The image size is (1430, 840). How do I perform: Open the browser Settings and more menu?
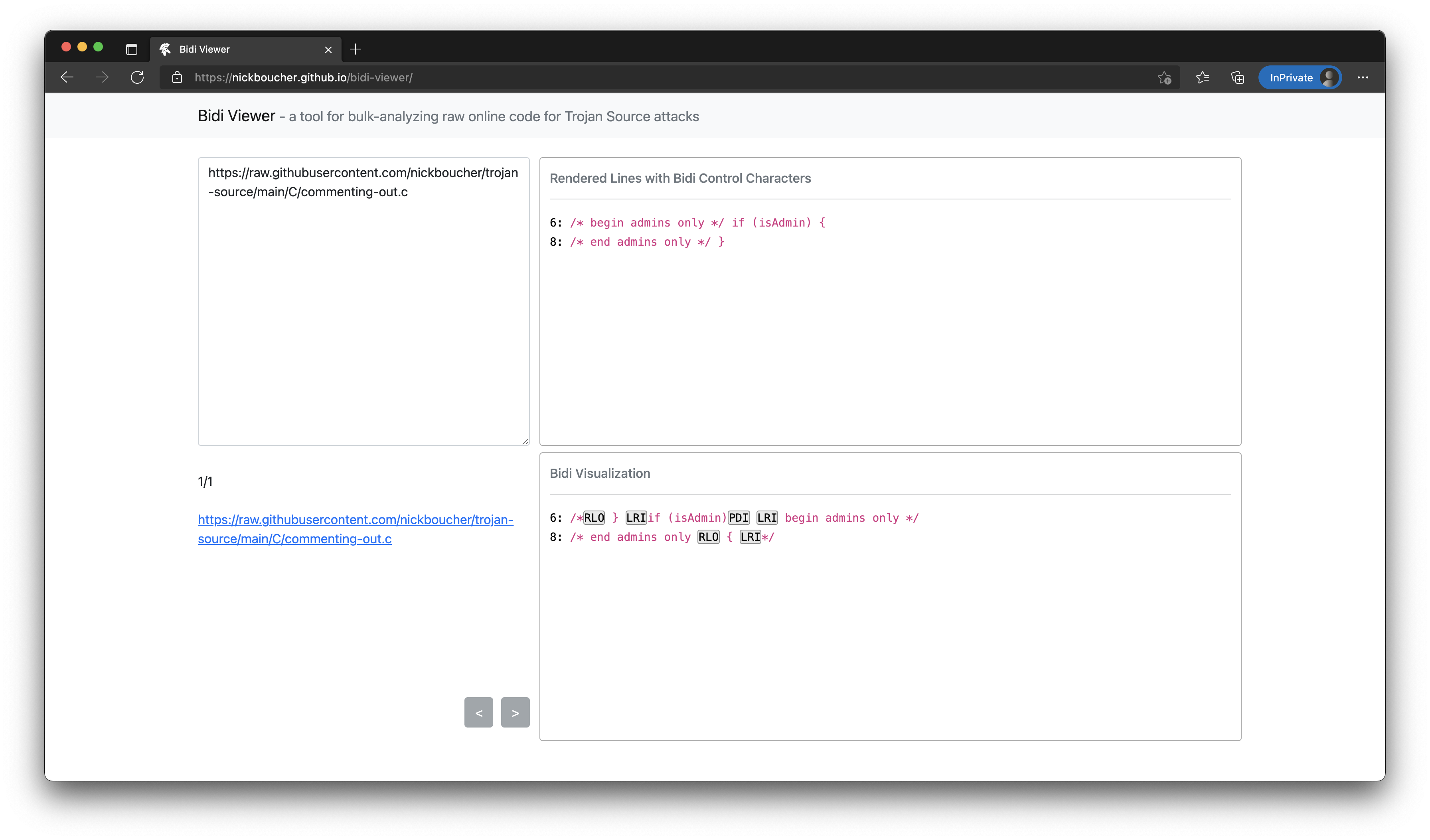coord(1363,78)
